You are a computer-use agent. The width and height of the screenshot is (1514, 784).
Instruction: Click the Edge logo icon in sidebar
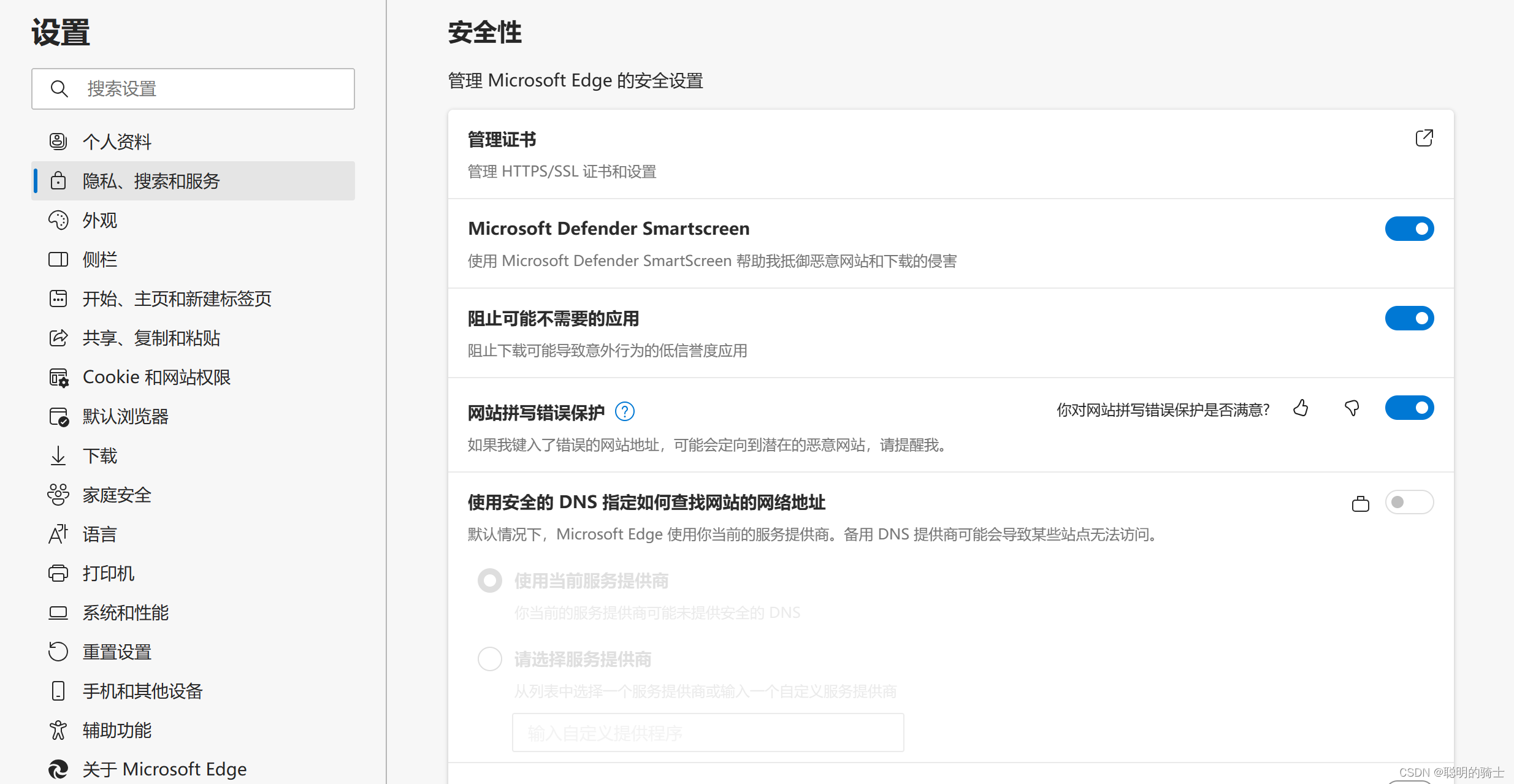coord(58,769)
